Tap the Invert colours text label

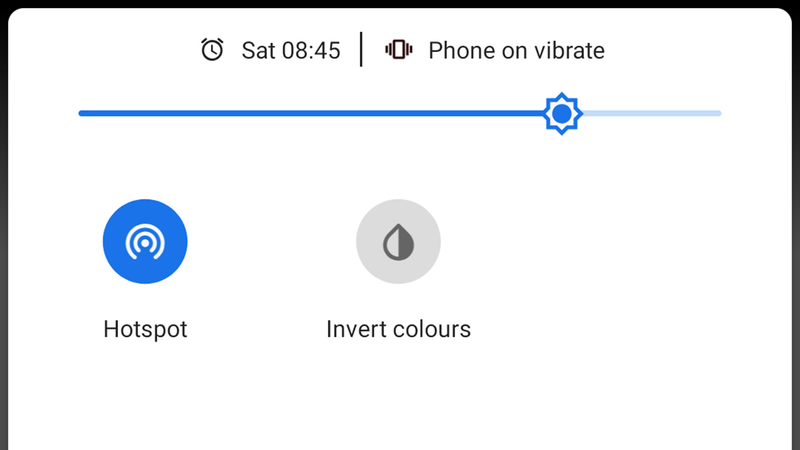[x=398, y=329]
